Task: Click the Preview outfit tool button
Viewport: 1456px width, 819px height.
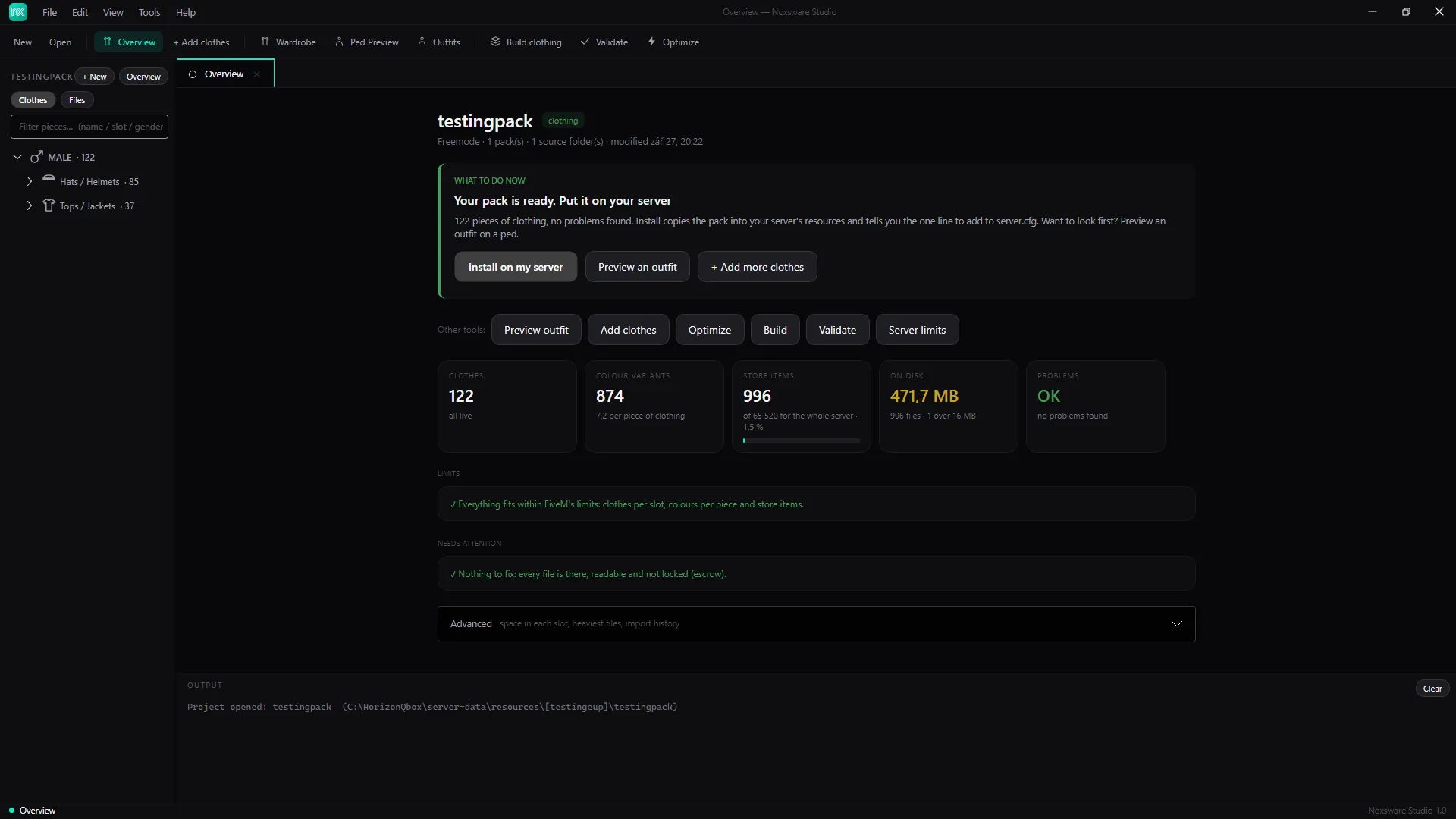Action: pyautogui.click(x=536, y=330)
